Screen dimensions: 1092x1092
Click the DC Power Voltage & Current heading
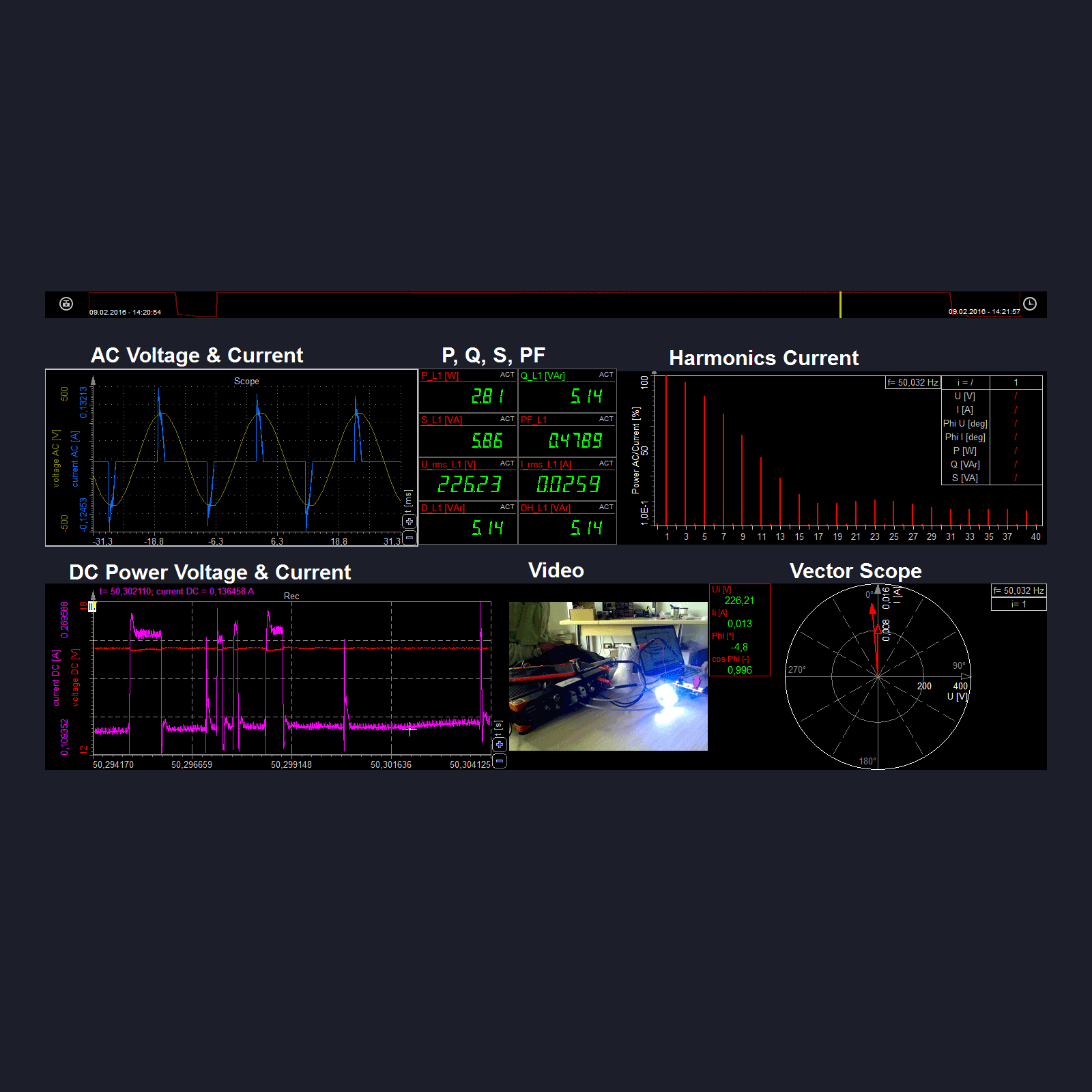pyautogui.click(x=210, y=573)
